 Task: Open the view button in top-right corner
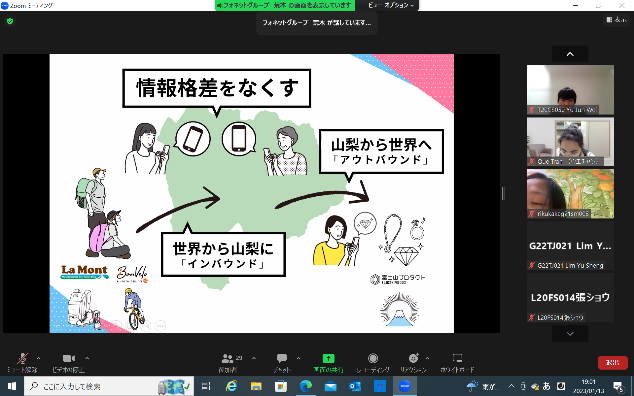tap(616, 19)
